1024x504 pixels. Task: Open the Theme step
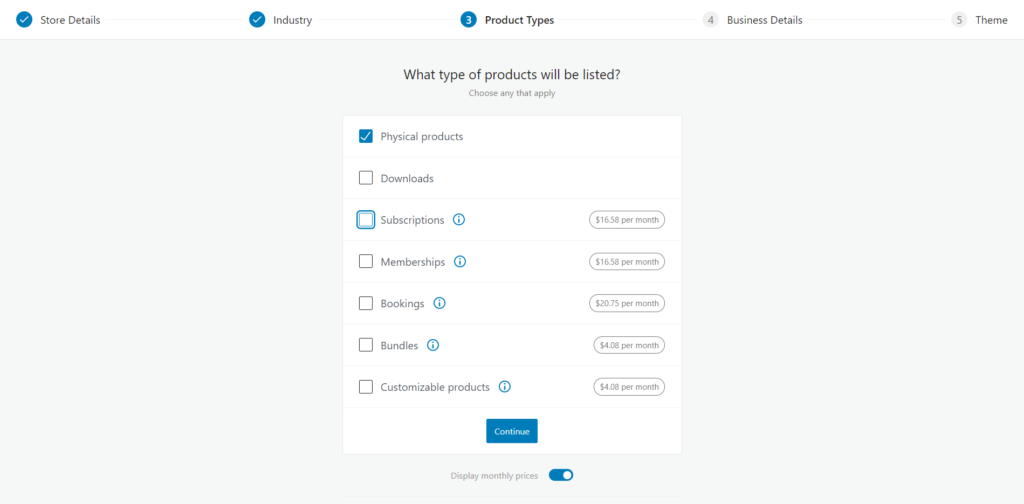[x=991, y=20]
